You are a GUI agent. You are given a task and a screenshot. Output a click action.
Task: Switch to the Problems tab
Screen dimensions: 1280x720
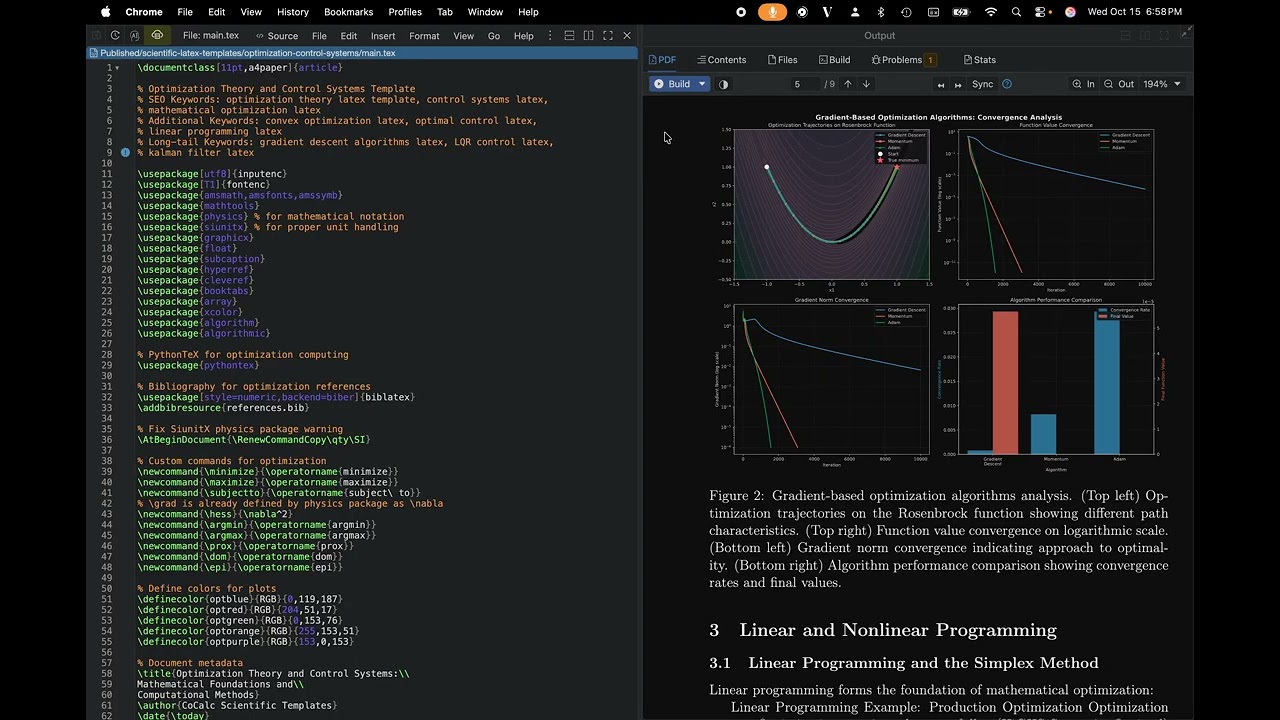903,60
